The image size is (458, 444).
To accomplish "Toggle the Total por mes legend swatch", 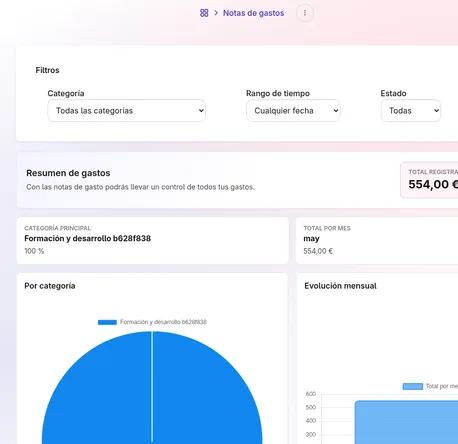I will [x=413, y=386].
